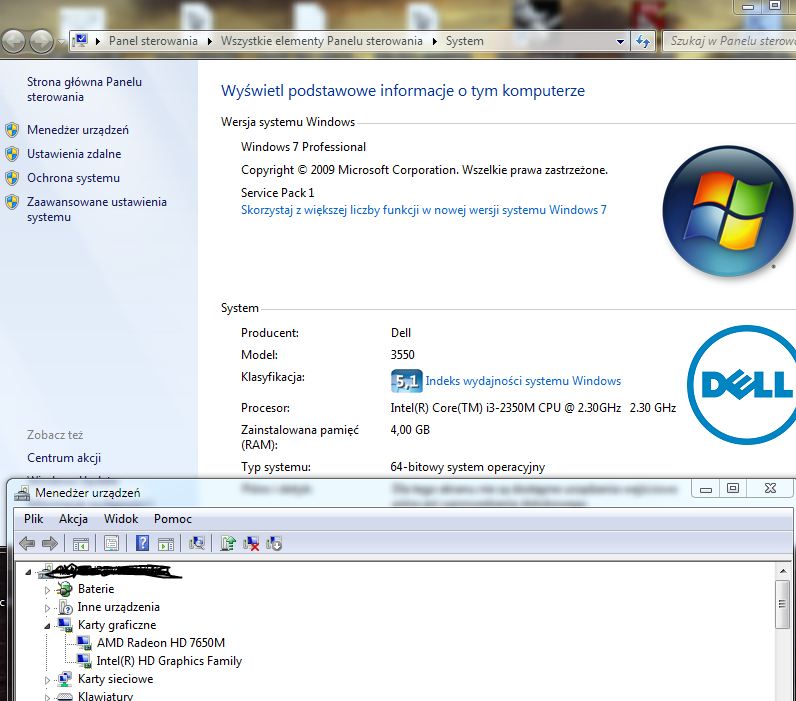This screenshot has width=796, height=701.
Task: Click the Karty sieciowe category icon
Action: [65, 679]
